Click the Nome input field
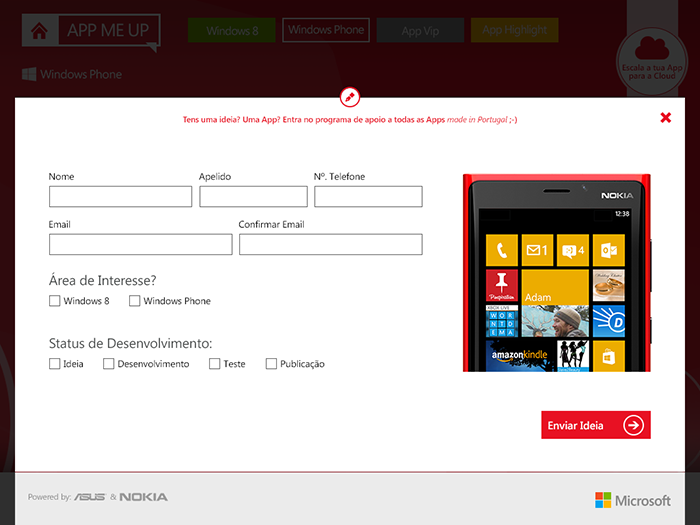 tap(121, 196)
